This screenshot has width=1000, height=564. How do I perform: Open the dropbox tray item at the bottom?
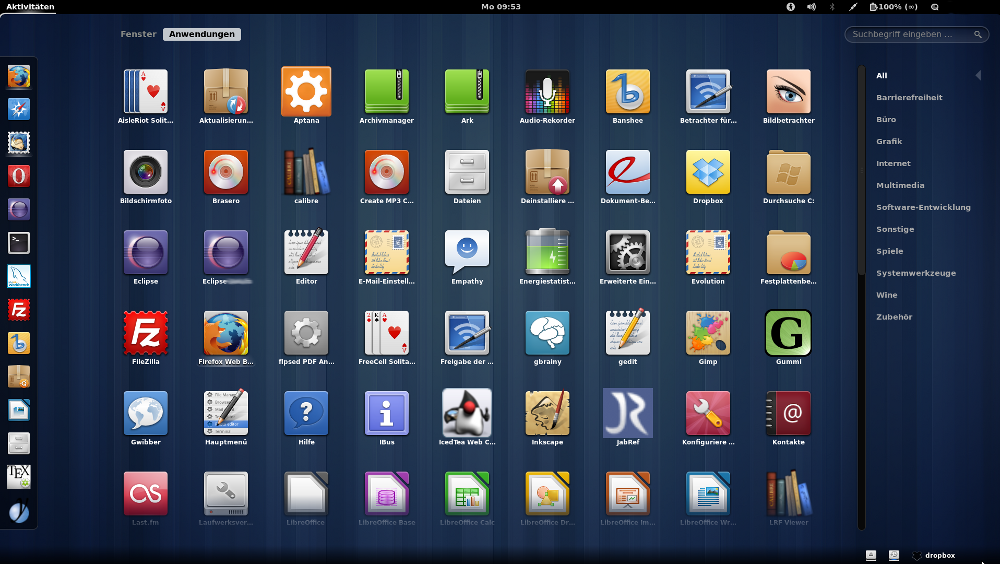(934, 556)
